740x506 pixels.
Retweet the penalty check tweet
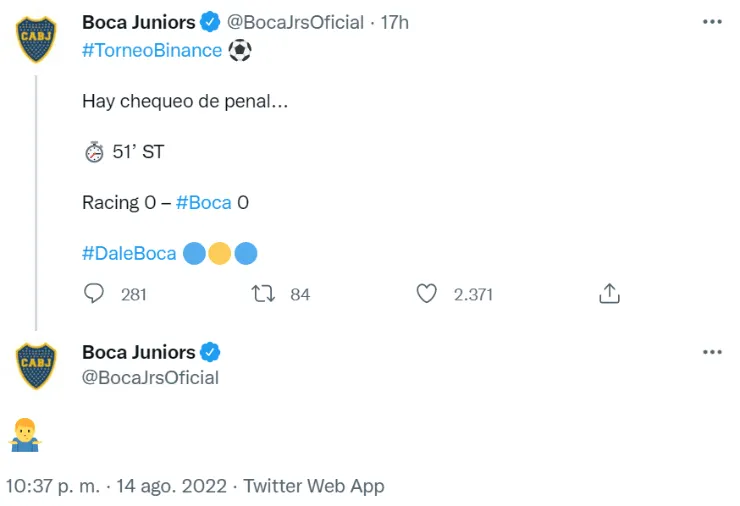pyautogui.click(x=263, y=294)
